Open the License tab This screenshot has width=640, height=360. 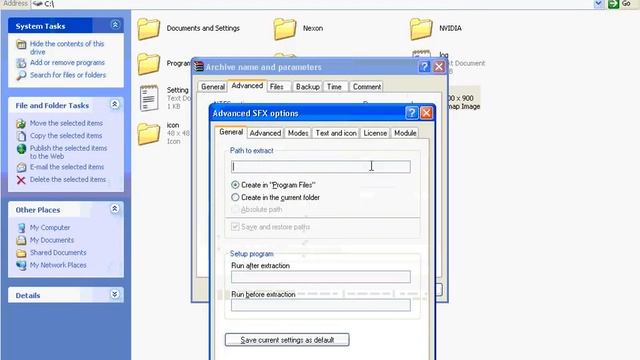[x=375, y=133]
